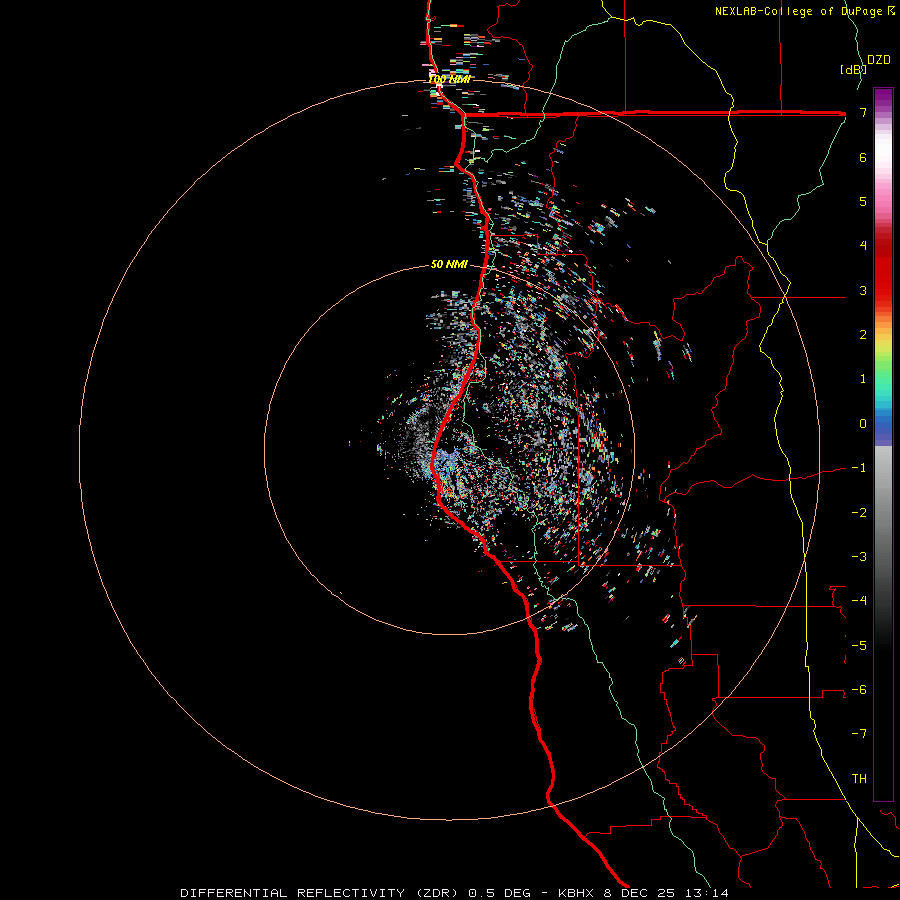Click the 50 NMI range ring label
900x900 pixels.
coord(449,264)
